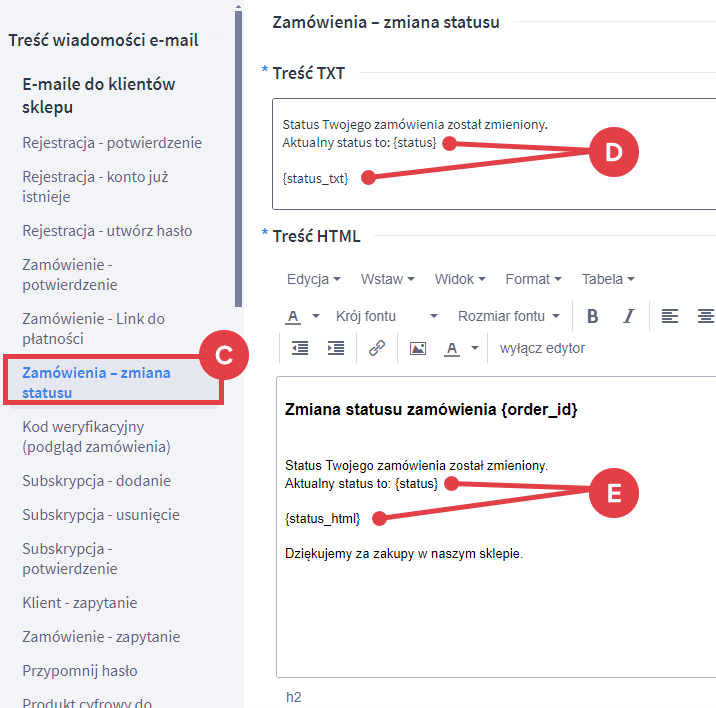Click the sidebar vertical scrollbar thumb
The image size is (716, 708).
click(238, 159)
